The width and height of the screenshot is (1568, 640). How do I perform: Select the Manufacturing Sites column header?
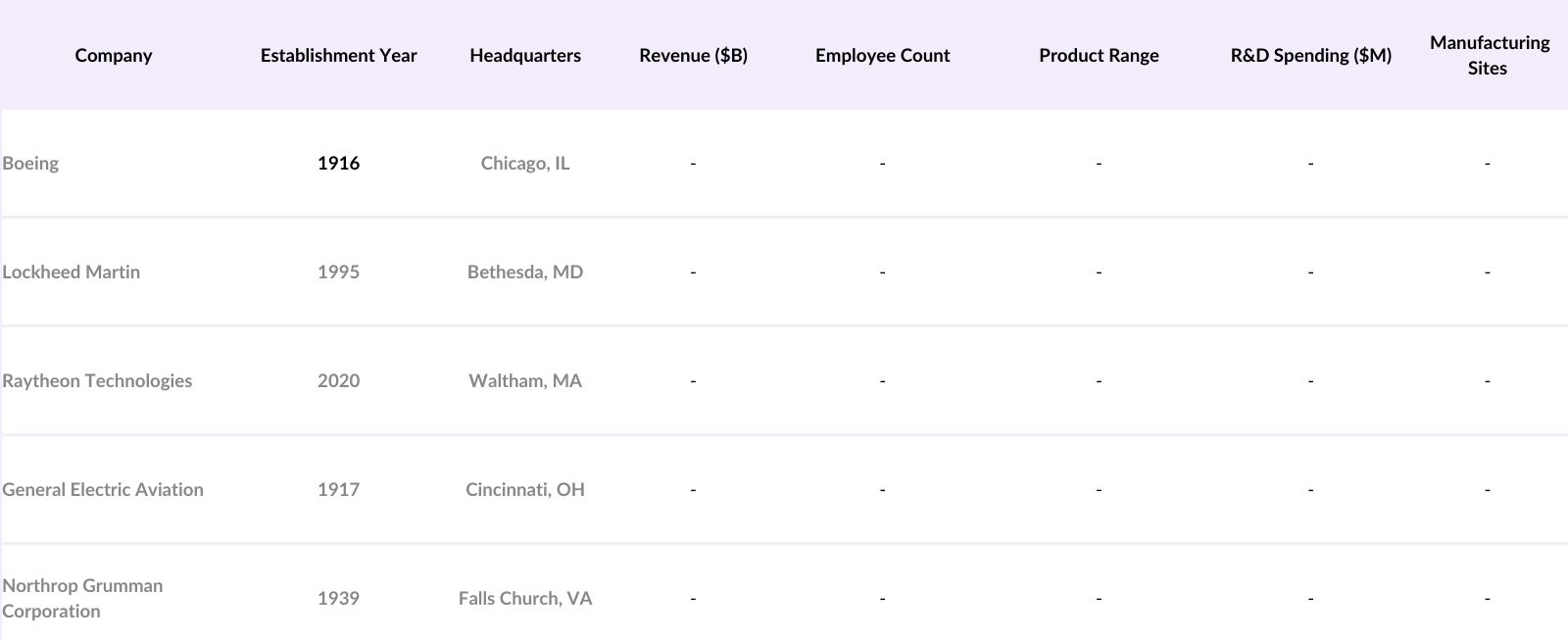click(1488, 55)
